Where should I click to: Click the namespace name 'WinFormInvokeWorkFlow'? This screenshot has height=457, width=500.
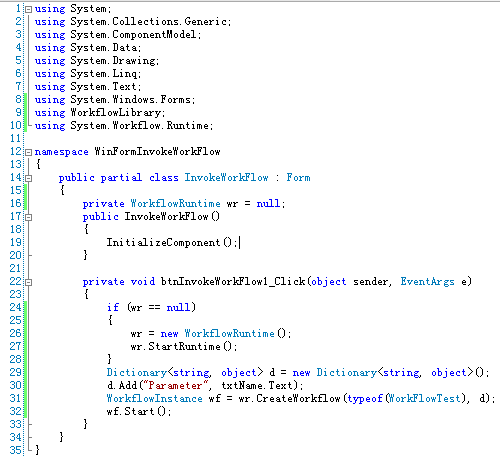click(157, 152)
